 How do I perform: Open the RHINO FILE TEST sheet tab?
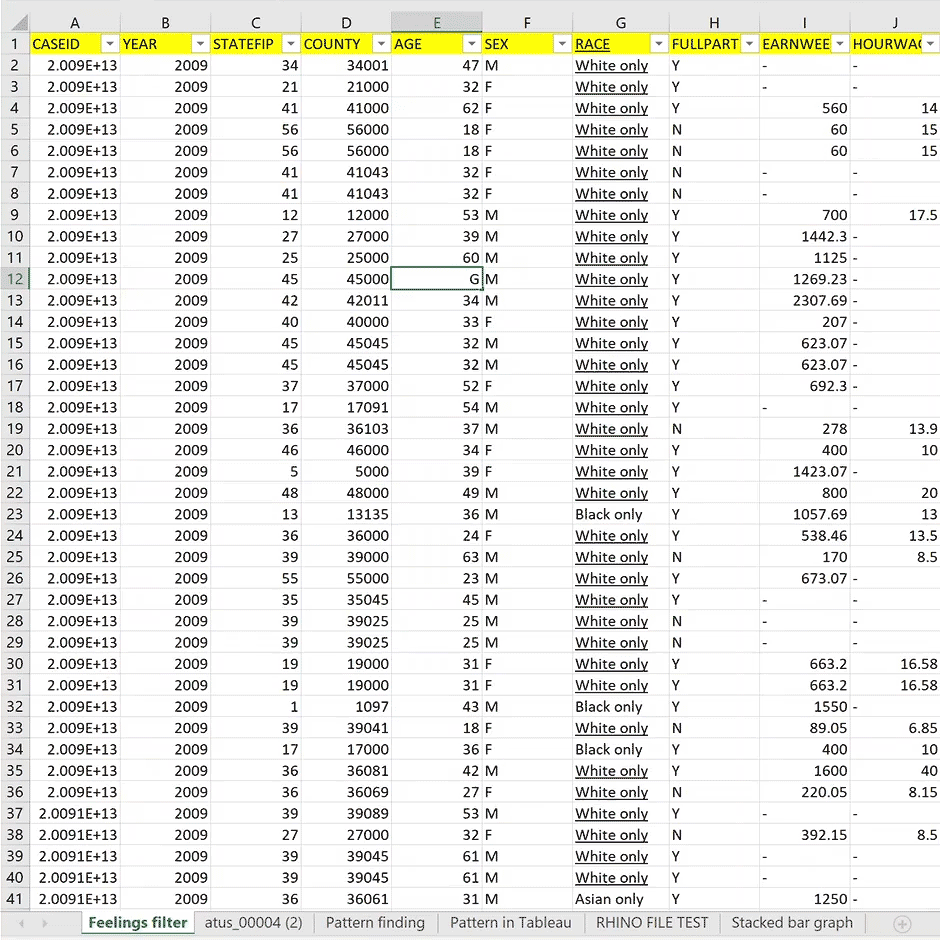click(652, 923)
